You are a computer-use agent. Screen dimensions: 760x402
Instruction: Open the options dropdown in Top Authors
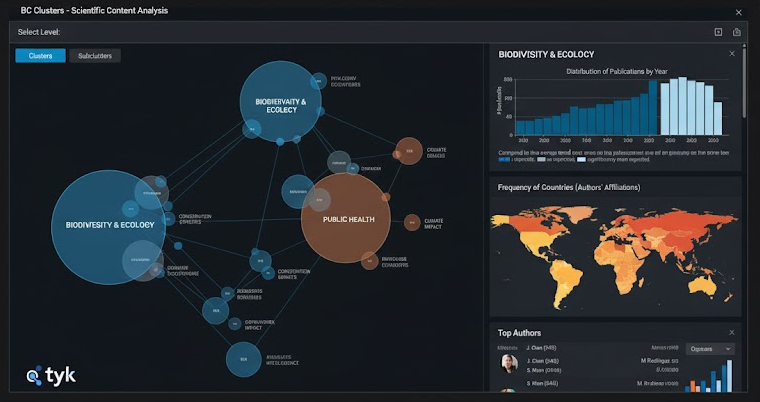click(x=710, y=349)
